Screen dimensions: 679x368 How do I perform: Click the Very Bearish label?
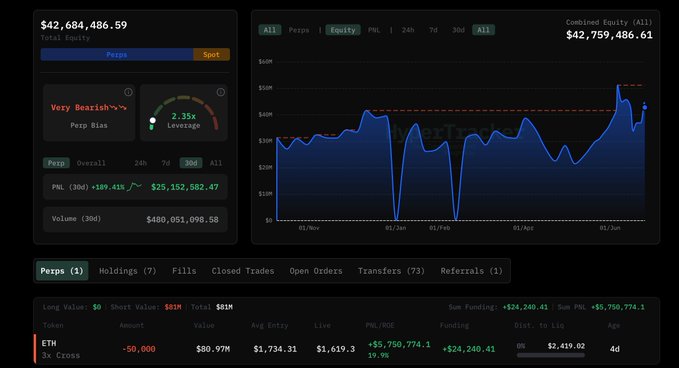click(80, 107)
